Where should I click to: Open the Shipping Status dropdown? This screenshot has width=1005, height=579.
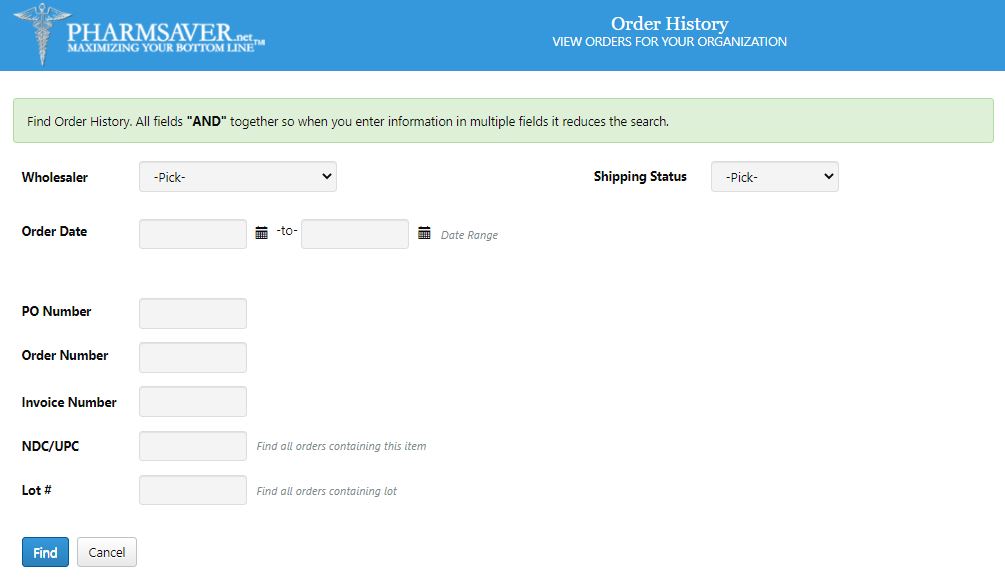774,176
